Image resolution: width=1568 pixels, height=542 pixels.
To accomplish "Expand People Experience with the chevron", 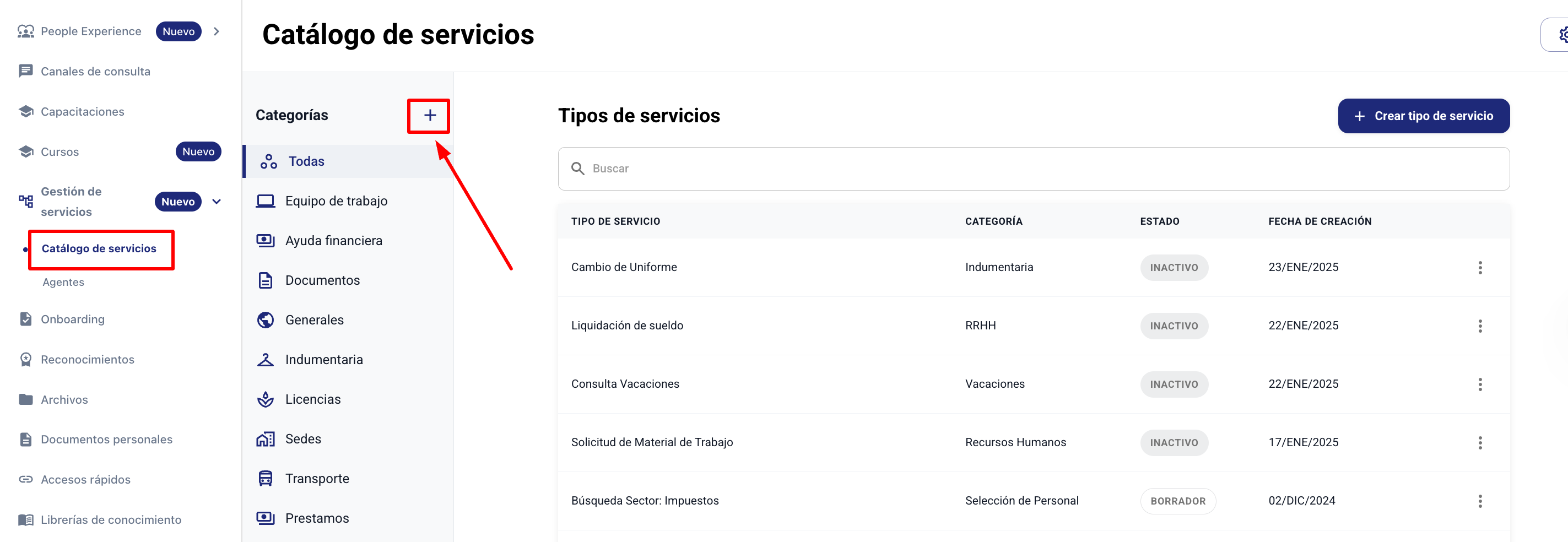I will tap(216, 31).
